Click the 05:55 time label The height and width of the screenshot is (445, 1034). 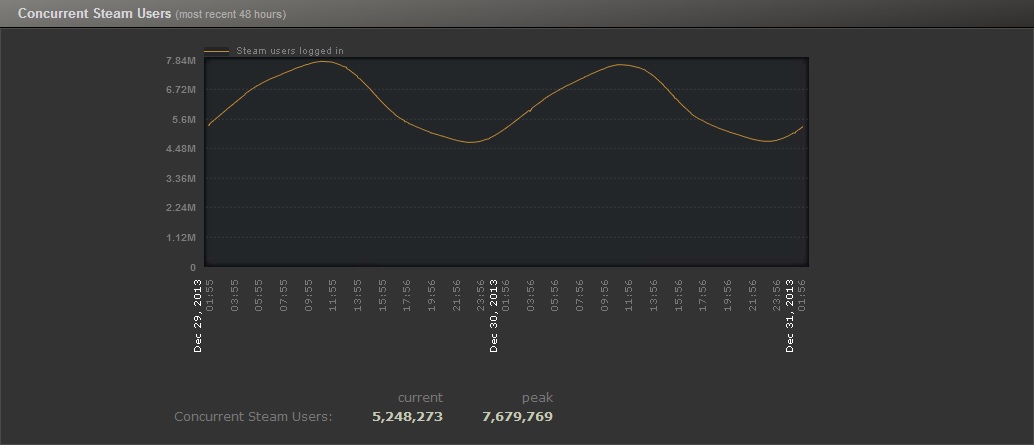click(259, 294)
